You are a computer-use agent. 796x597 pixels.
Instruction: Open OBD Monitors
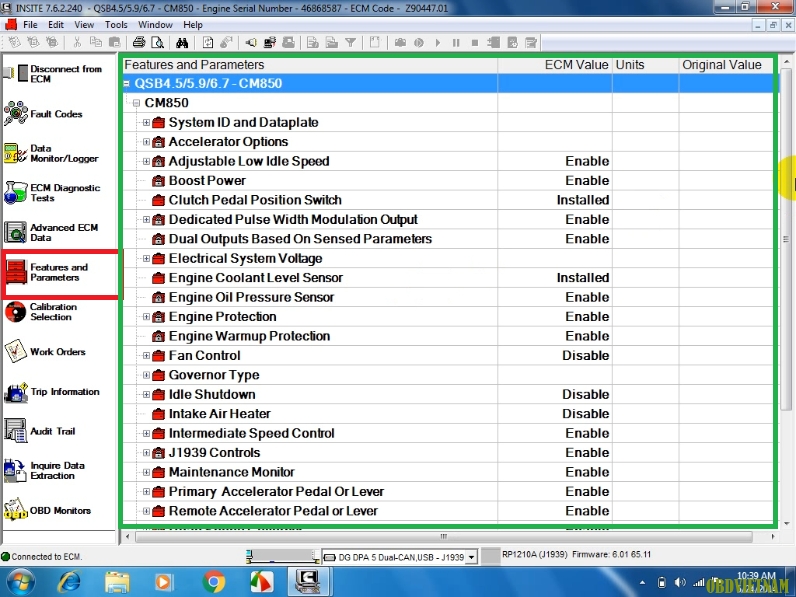point(48,510)
